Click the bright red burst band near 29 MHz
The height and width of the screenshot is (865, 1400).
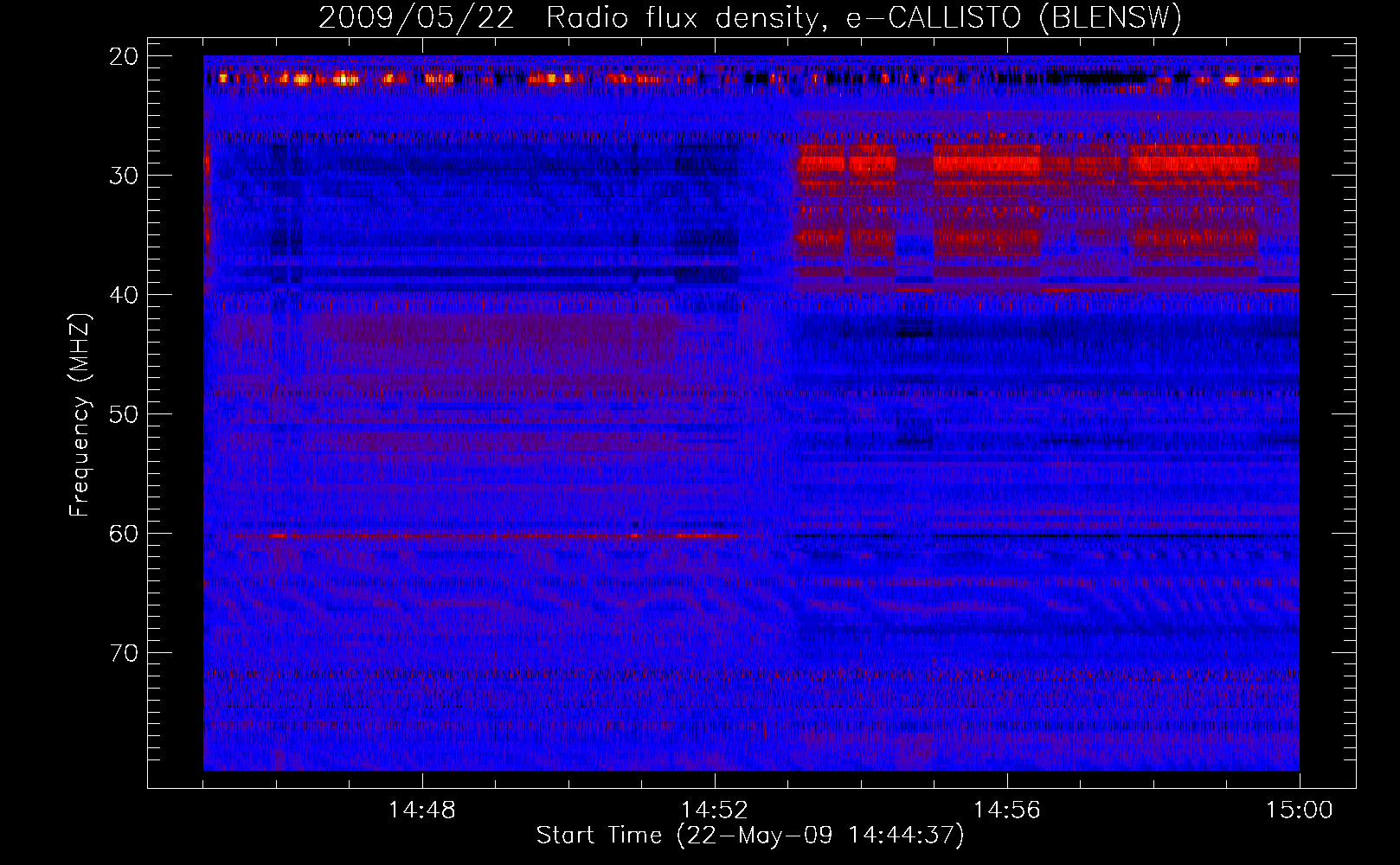[x=1028, y=162]
